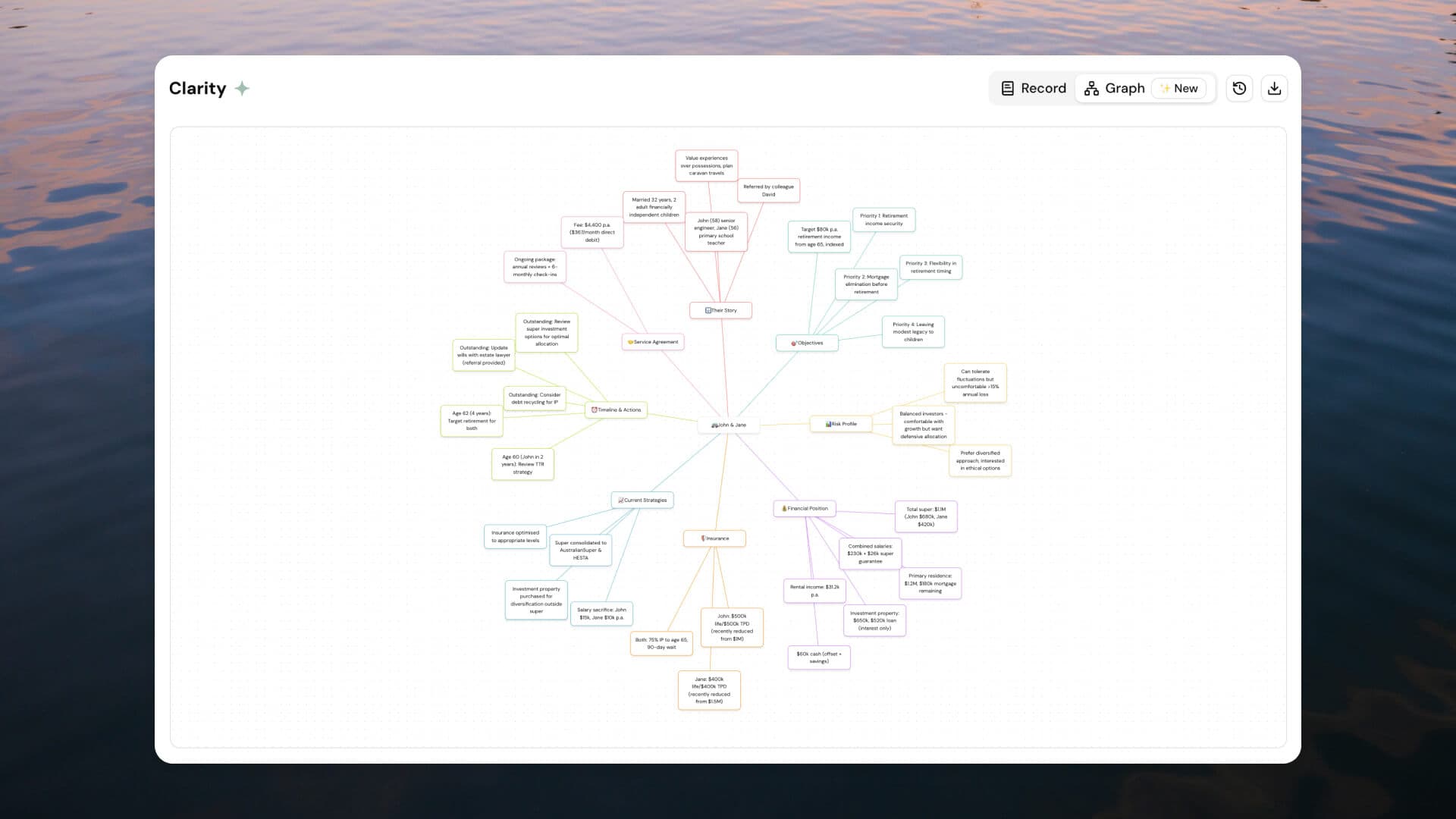Select the Risk Profile node
This screenshot has width=1456, height=819.
(840, 424)
